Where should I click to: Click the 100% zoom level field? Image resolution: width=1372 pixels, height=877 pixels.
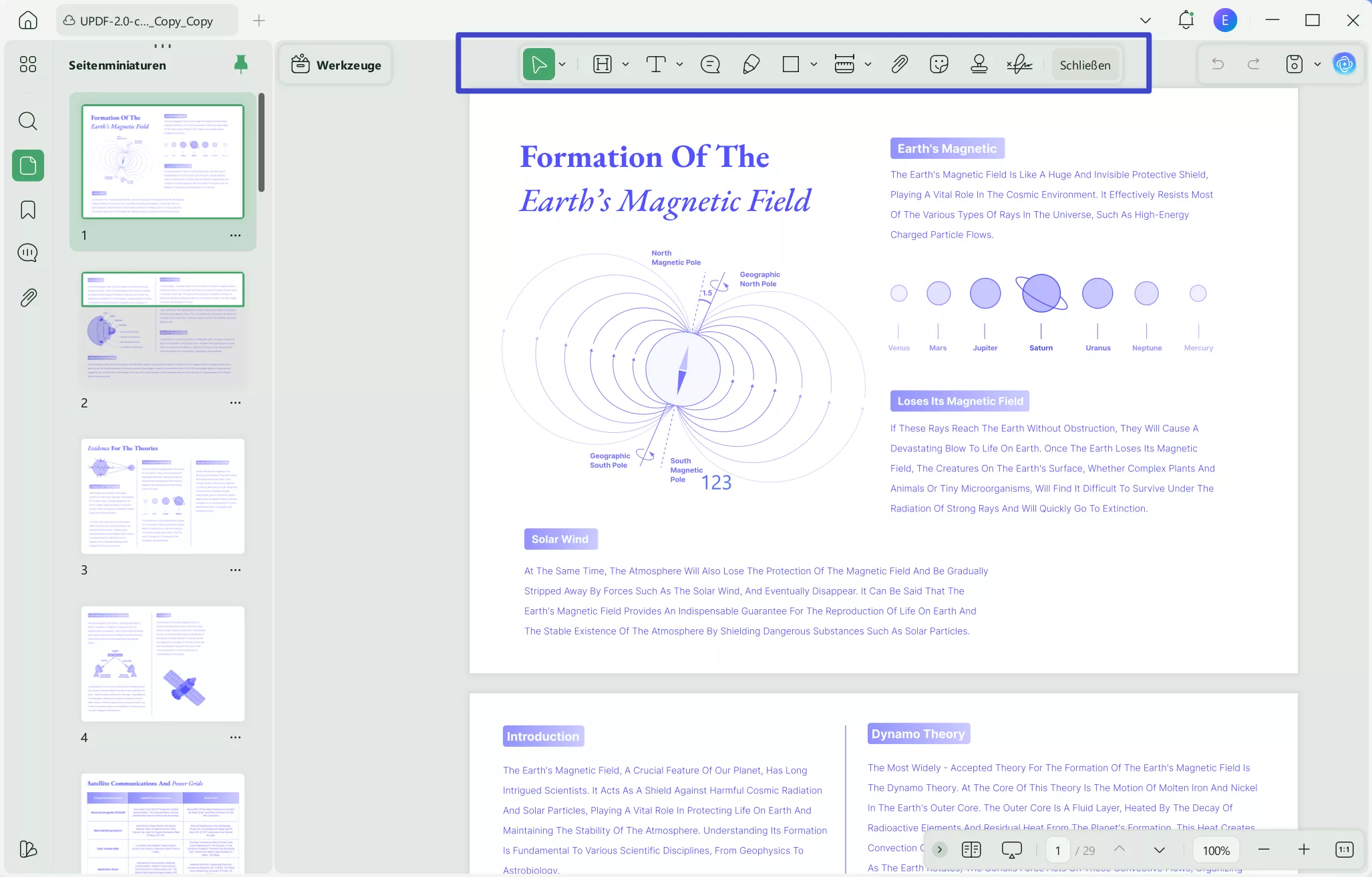[x=1216, y=850]
